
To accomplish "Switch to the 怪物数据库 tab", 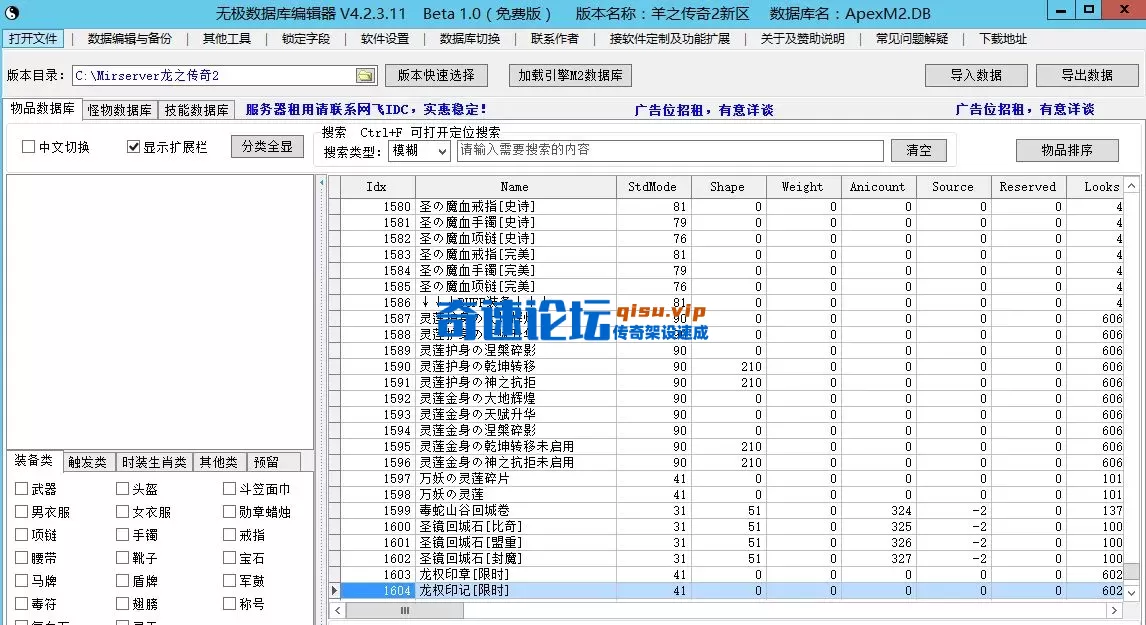I will click(x=119, y=110).
